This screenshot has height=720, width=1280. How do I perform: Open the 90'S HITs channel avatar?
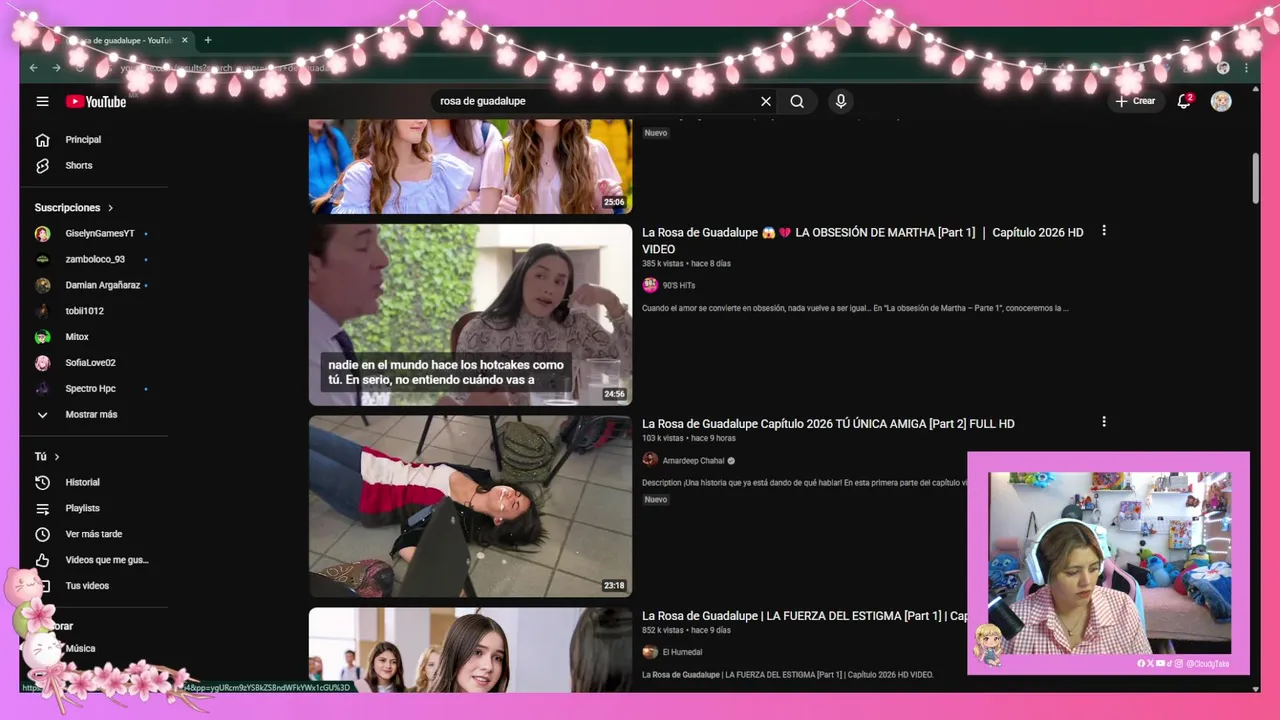[x=650, y=285]
